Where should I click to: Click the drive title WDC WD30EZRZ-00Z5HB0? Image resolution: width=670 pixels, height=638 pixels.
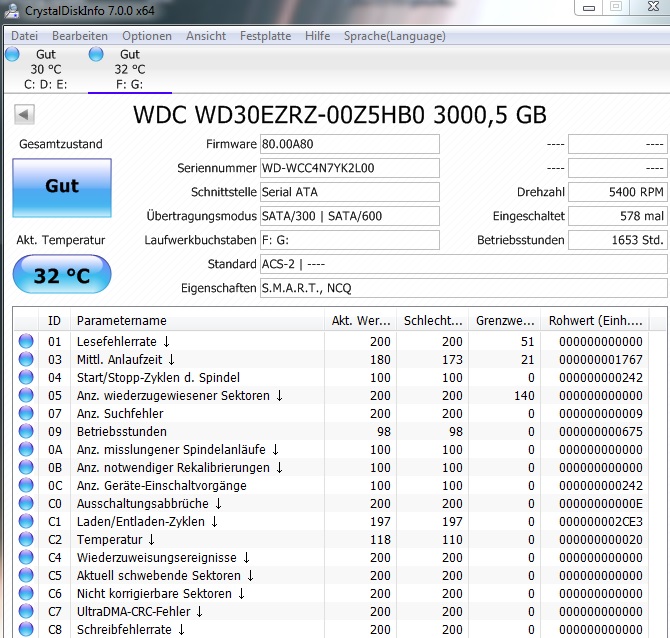279,115
